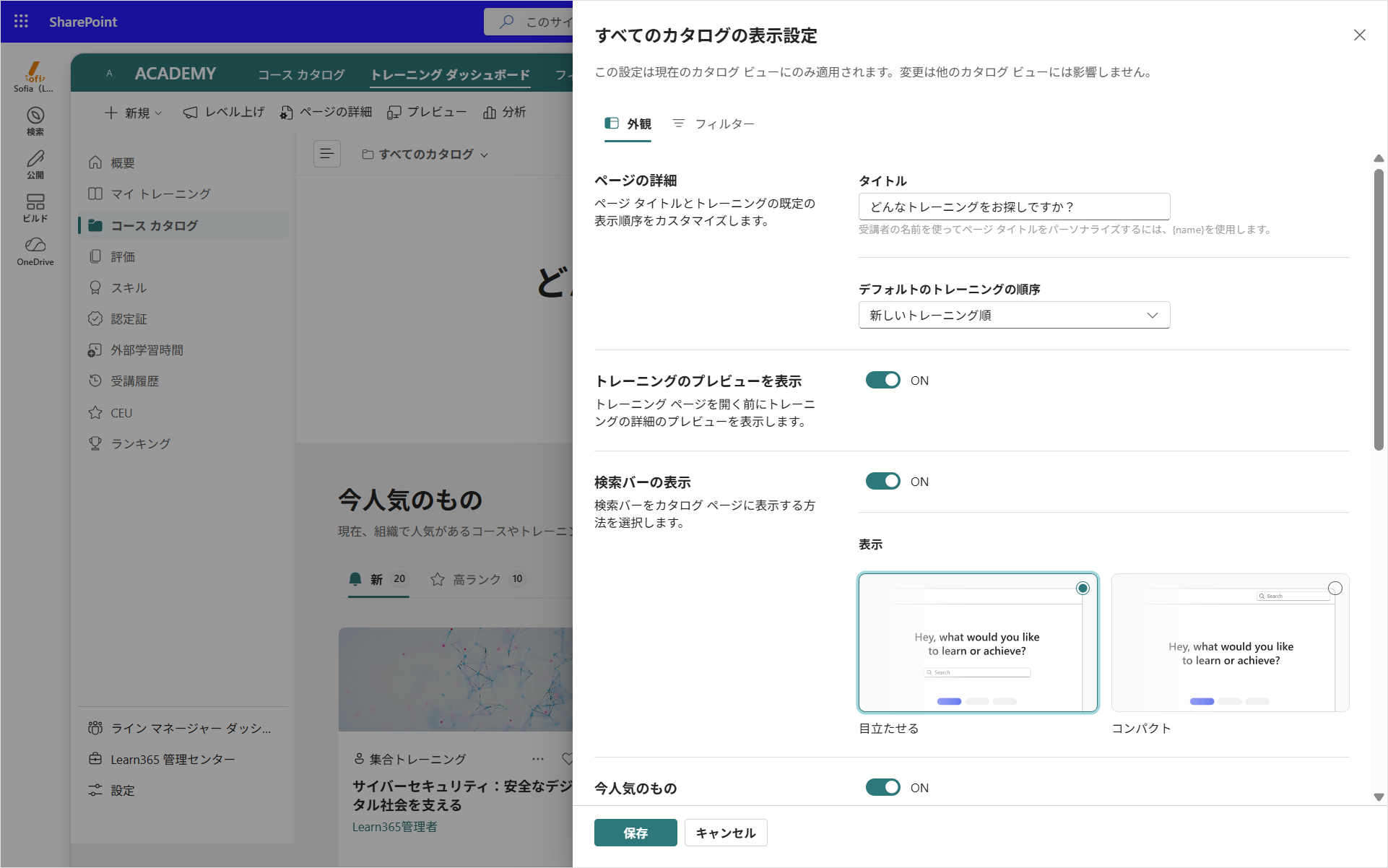Switch to the 外観 tab
Image resolution: width=1388 pixels, height=868 pixels.
click(628, 123)
